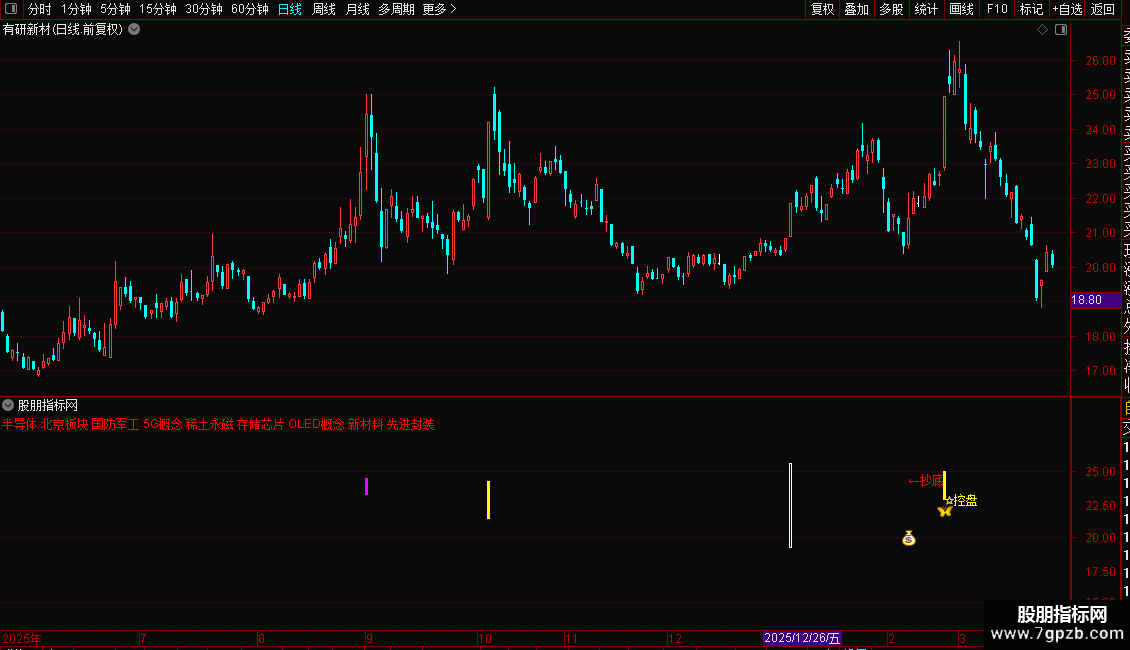This screenshot has height=650, width=1130.
Task: Select the 日线 daily chart tab
Action: pos(290,9)
